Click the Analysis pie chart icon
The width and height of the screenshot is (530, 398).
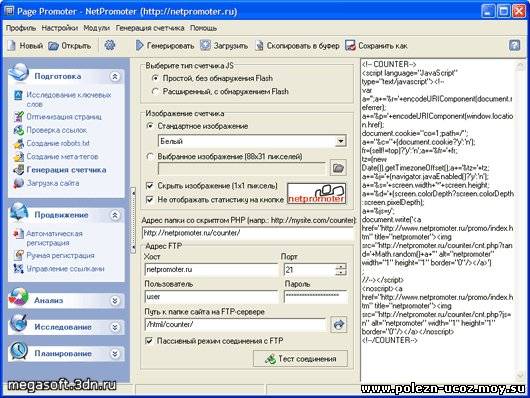pos(18,298)
